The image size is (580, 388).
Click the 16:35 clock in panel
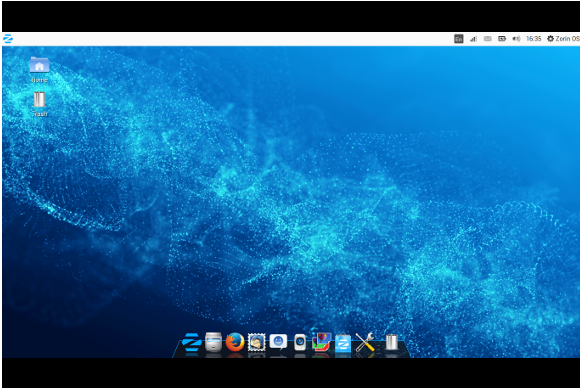(x=534, y=39)
